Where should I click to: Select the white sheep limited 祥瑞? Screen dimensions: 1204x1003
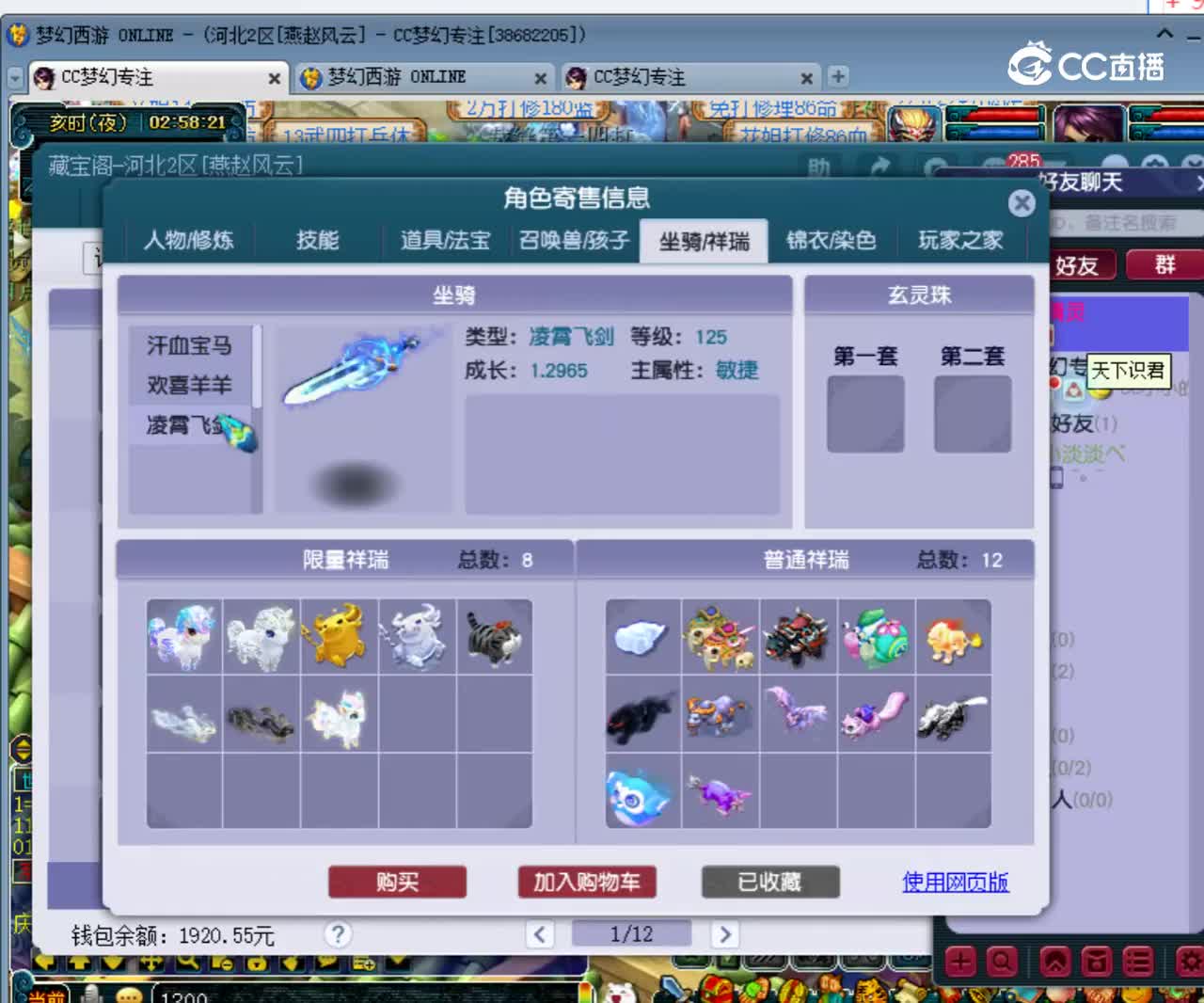(x=261, y=637)
